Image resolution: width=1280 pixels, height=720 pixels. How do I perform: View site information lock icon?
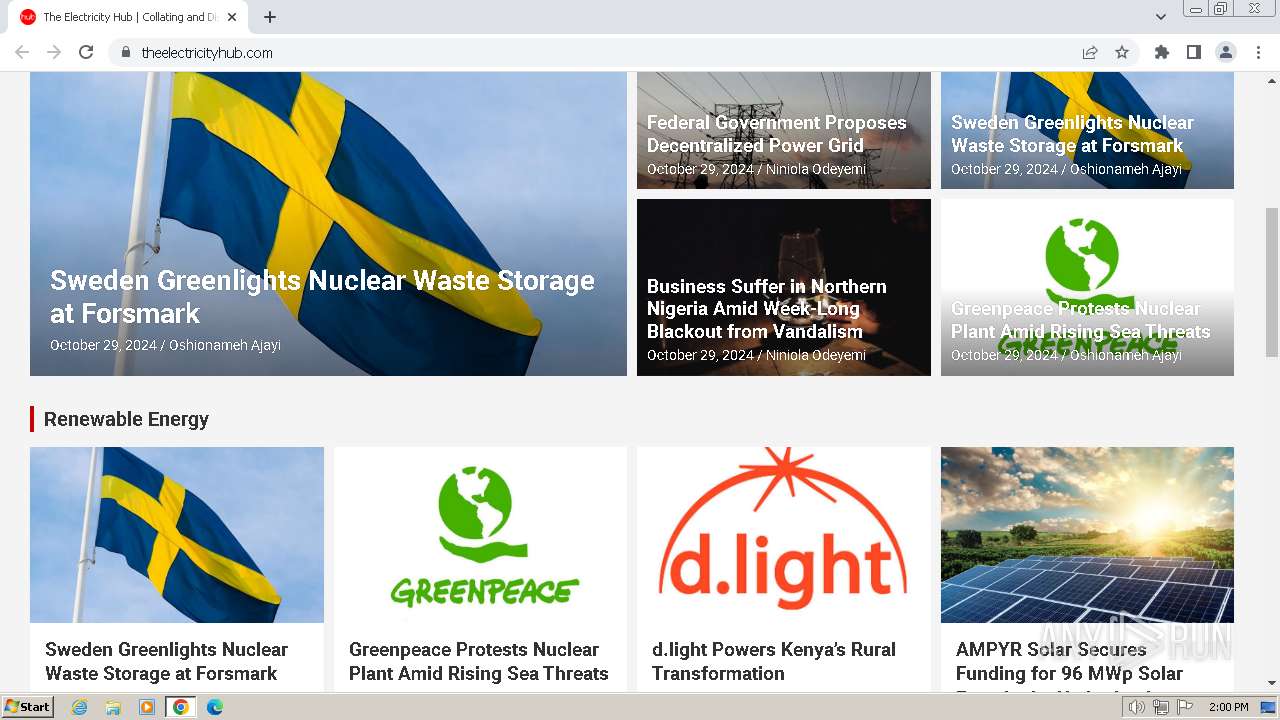tap(125, 52)
